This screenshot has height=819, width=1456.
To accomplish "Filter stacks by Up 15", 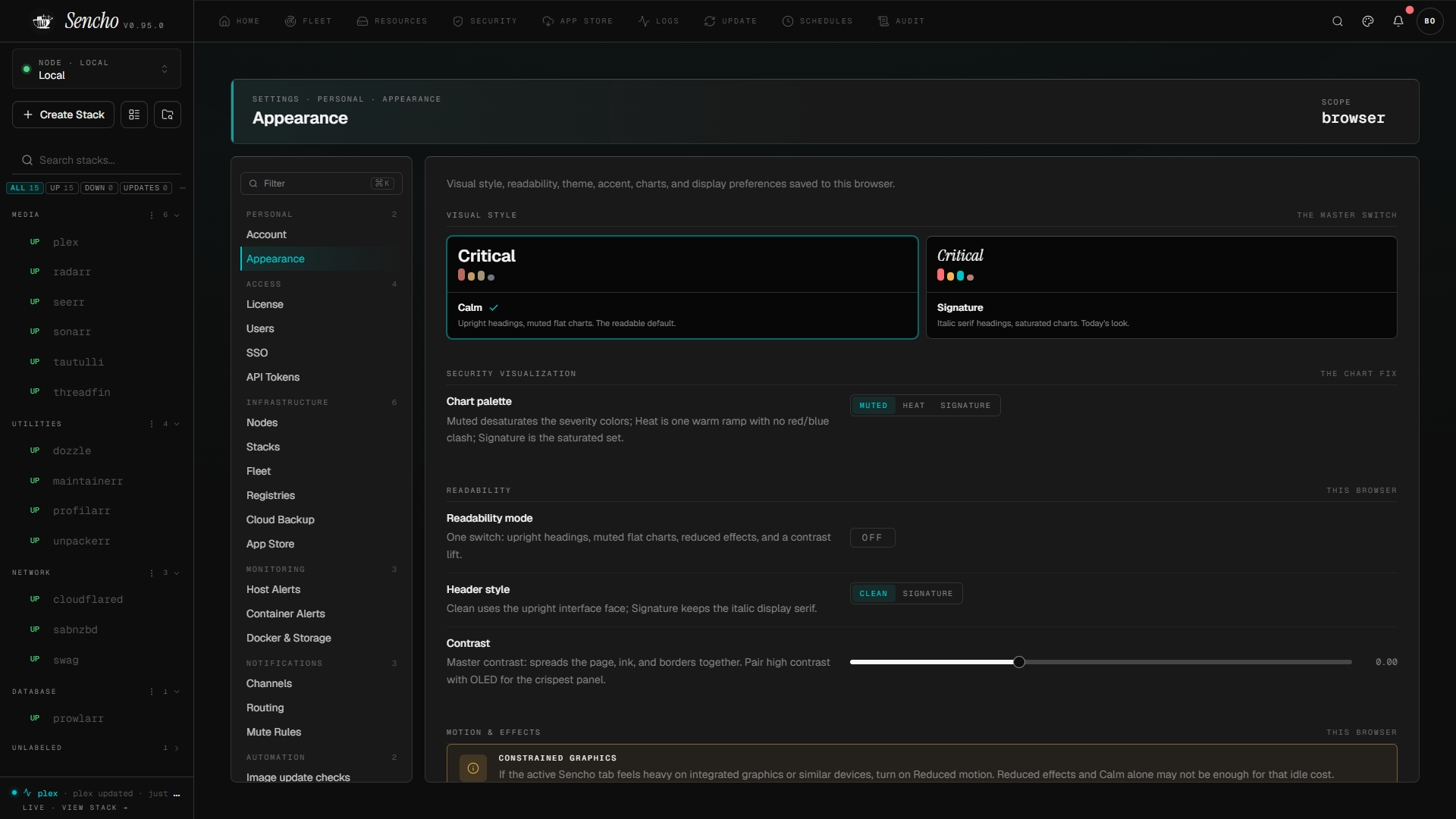I will 62,188.
